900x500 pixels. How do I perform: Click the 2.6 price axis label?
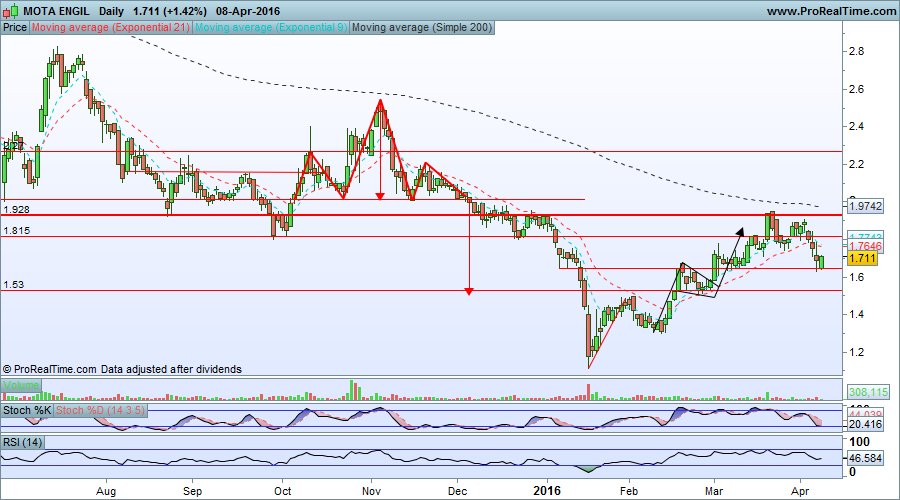(856, 89)
